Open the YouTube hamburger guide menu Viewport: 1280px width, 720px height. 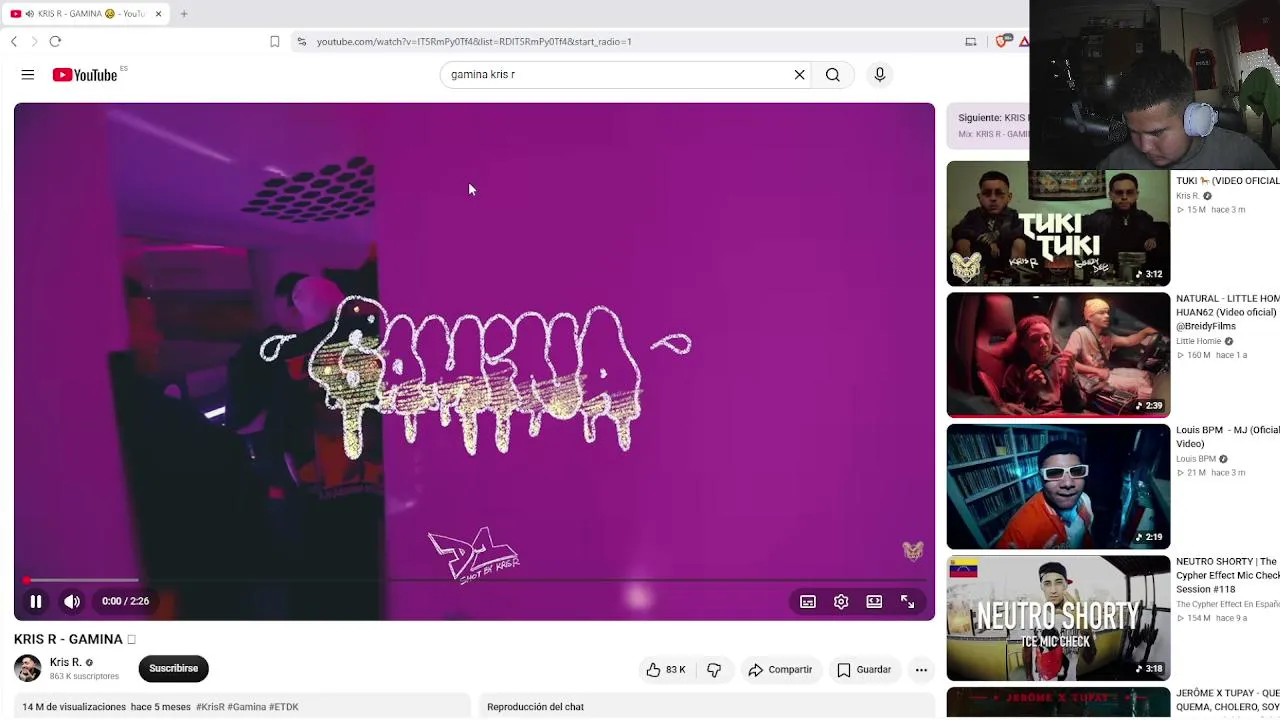click(x=28, y=75)
